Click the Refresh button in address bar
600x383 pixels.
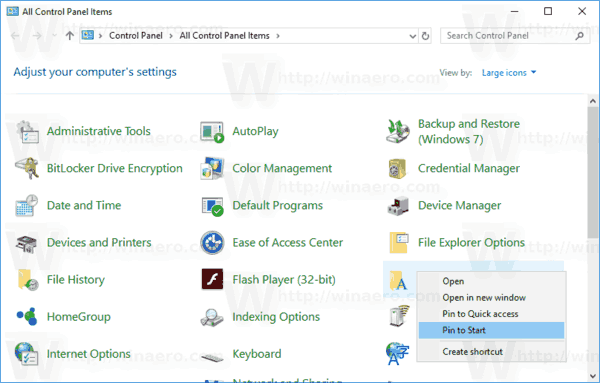[425, 36]
